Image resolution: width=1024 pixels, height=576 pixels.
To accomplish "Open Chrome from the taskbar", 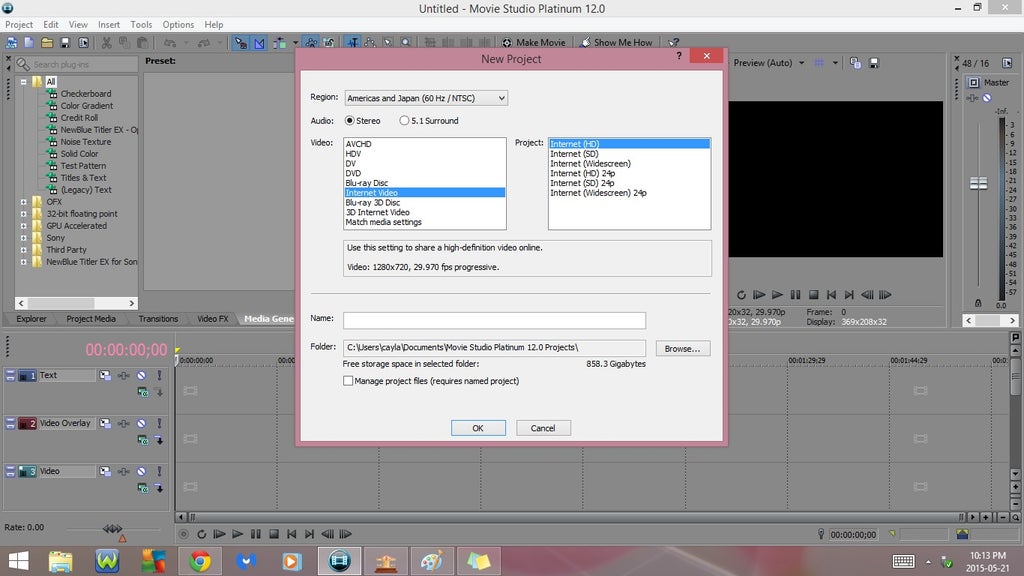I will [x=200, y=560].
